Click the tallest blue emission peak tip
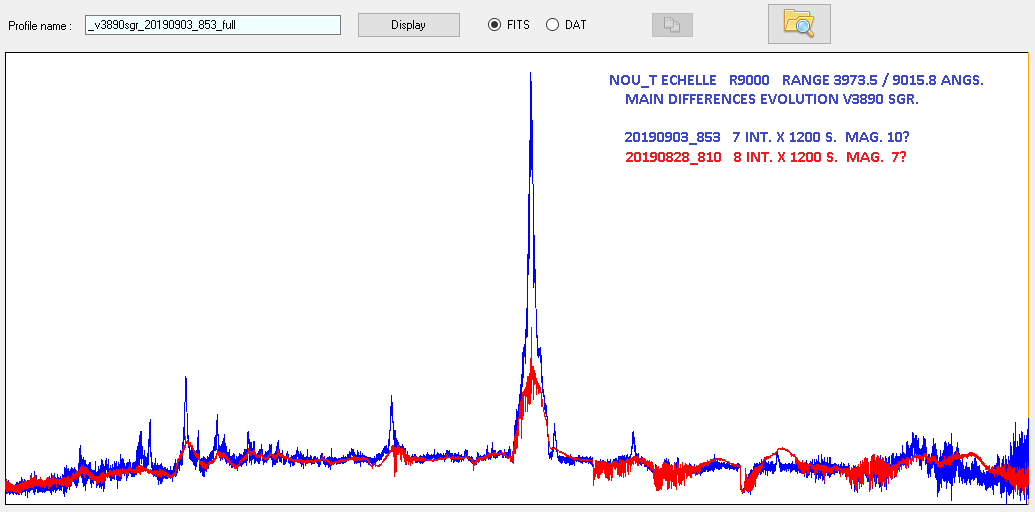Screen dimensions: 1035x512 [530, 74]
